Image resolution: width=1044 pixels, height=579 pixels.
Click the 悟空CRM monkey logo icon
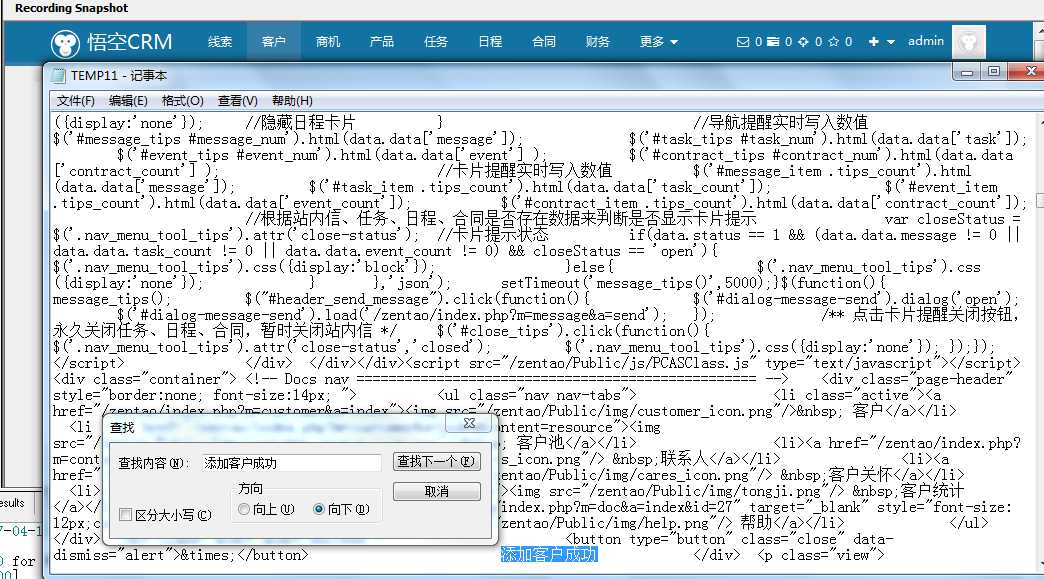[x=65, y=44]
